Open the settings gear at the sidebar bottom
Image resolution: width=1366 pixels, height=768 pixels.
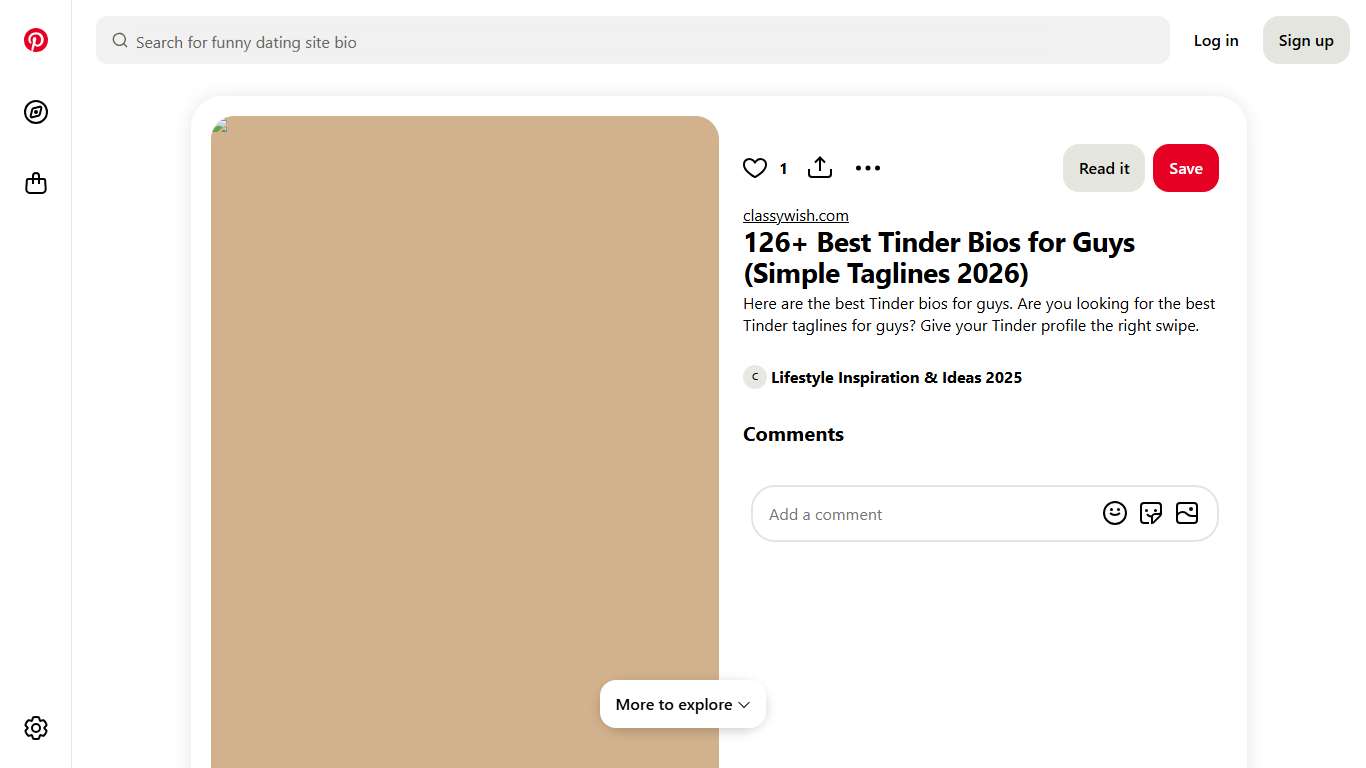tap(36, 727)
